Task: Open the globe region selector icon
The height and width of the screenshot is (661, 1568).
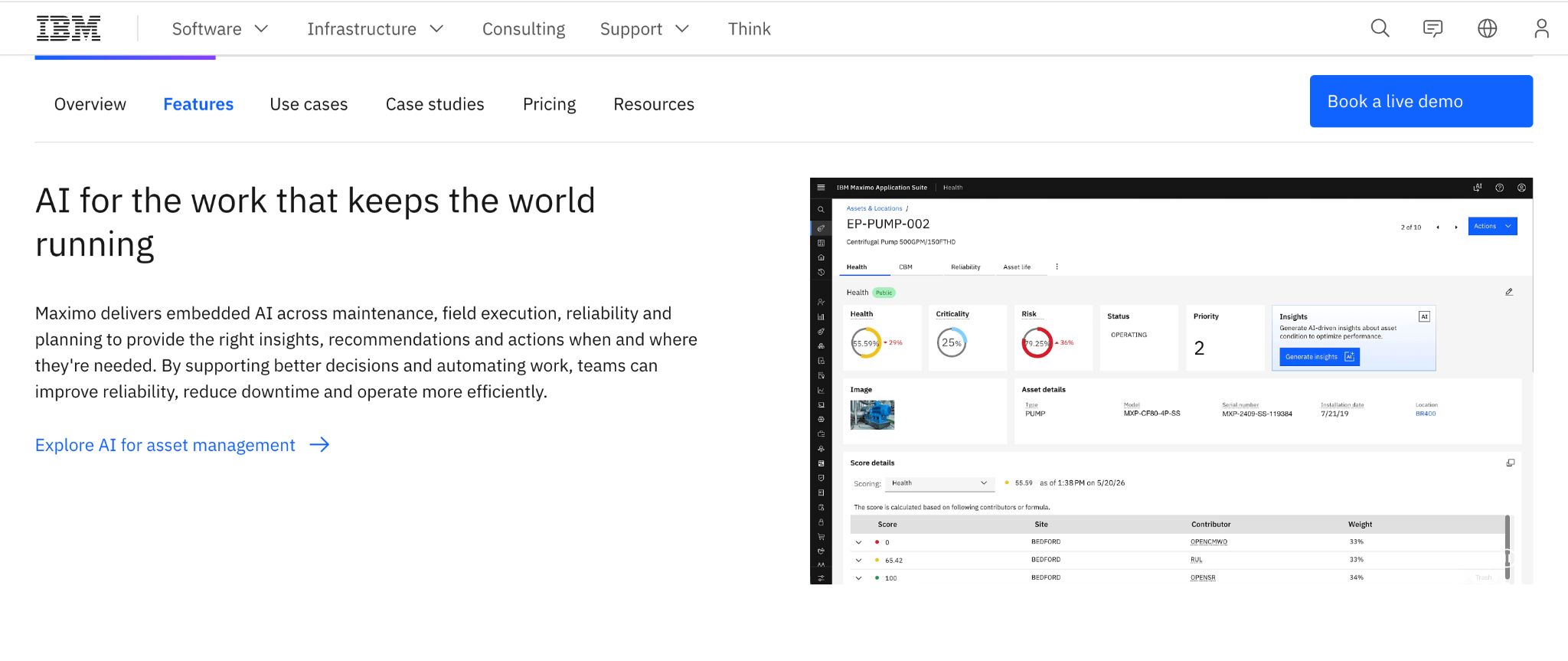Action: [1487, 28]
